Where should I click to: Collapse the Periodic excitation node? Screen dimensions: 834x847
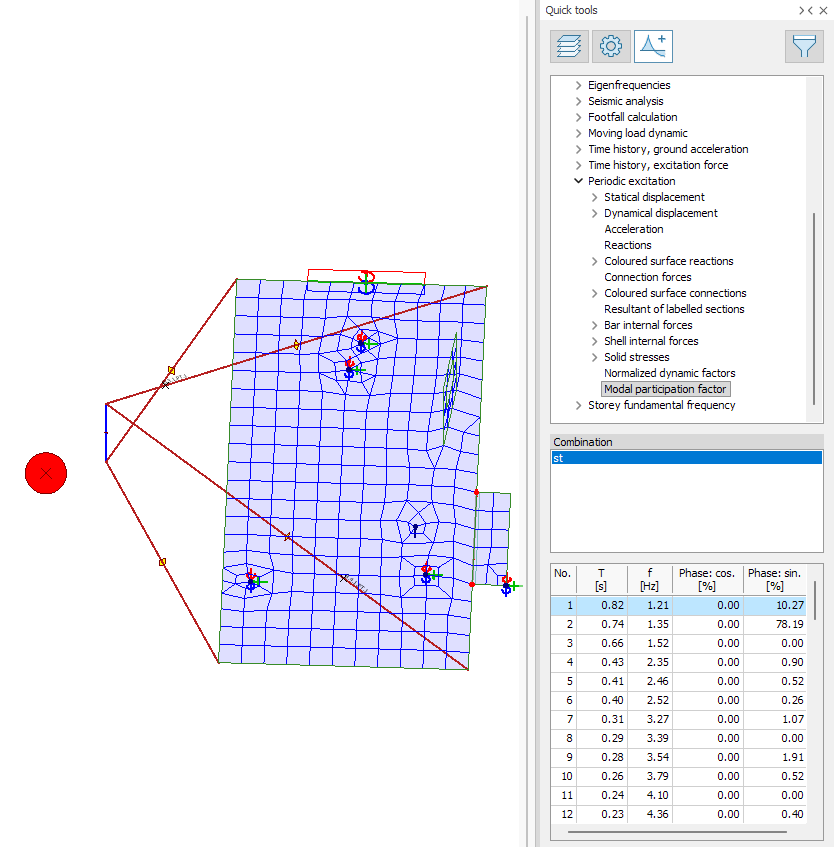click(579, 181)
